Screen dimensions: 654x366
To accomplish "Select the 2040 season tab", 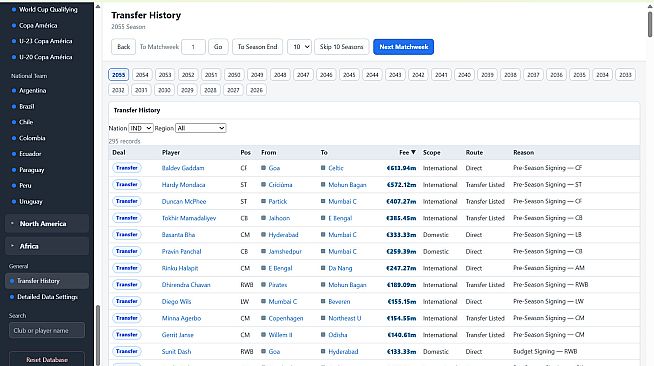I will click(x=464, y=75).
